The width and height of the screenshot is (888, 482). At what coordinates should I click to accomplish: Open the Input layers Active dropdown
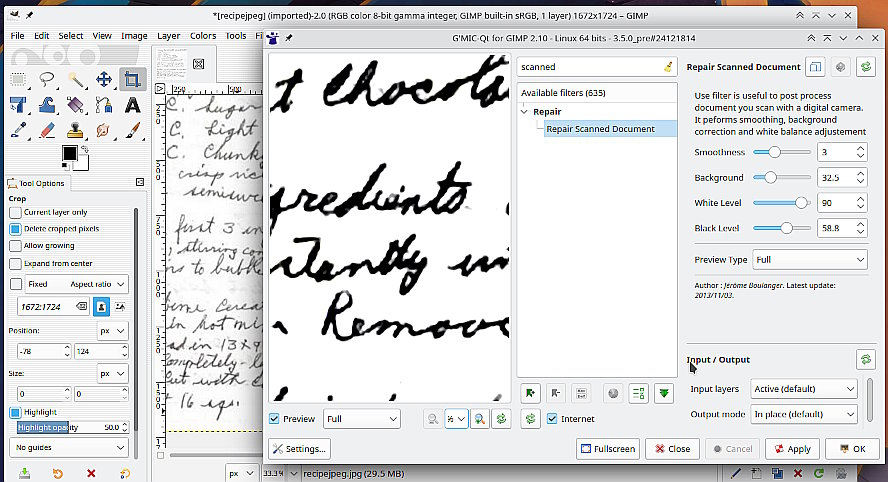click(x=804, y=389)
